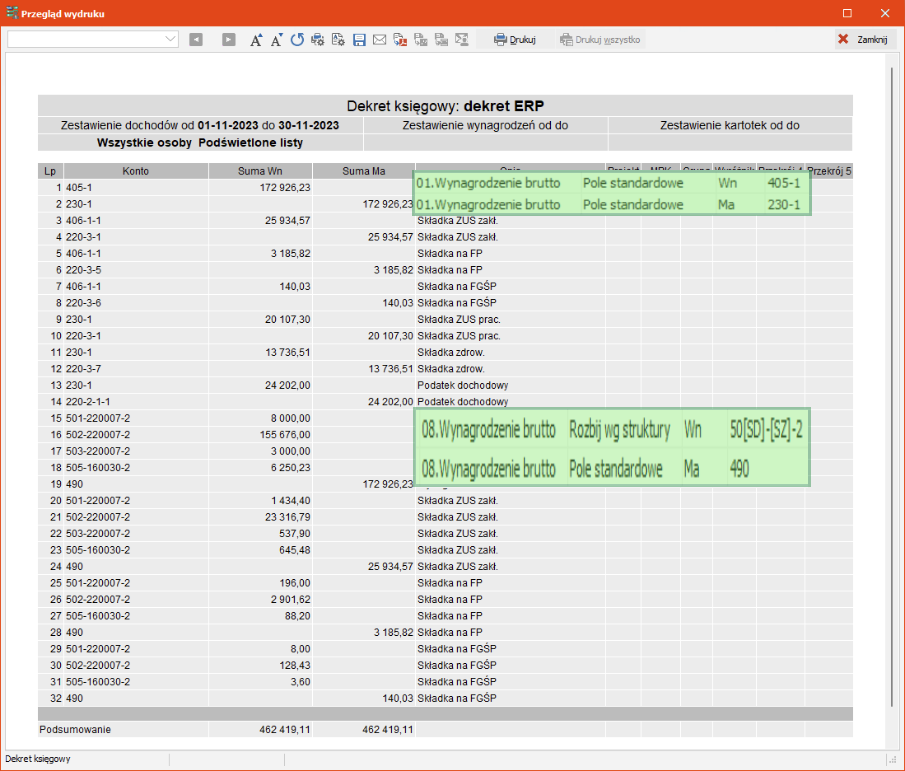Click value 23 316,79 in row 21

coord(287,517)
